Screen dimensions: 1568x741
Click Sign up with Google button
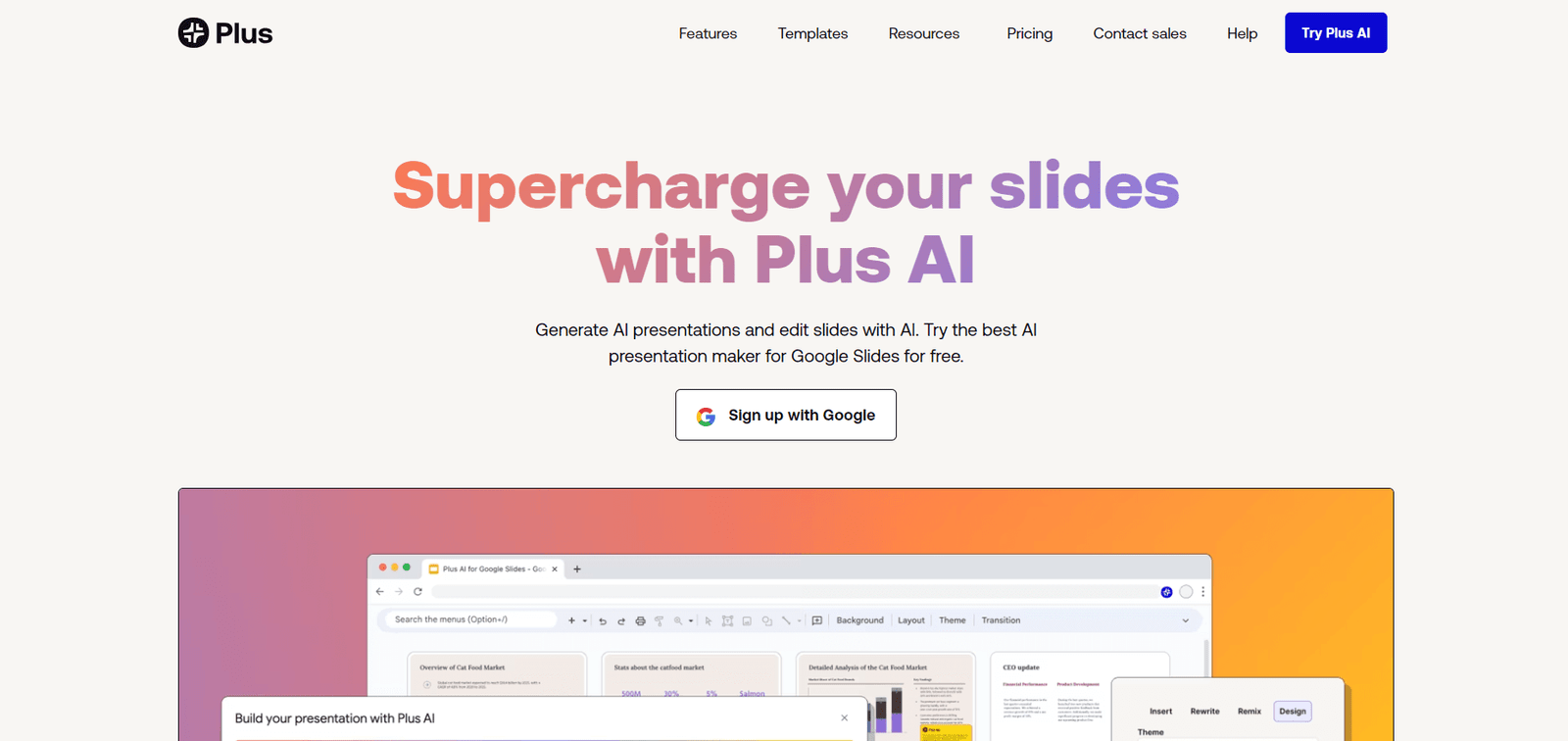coord(786,415)
